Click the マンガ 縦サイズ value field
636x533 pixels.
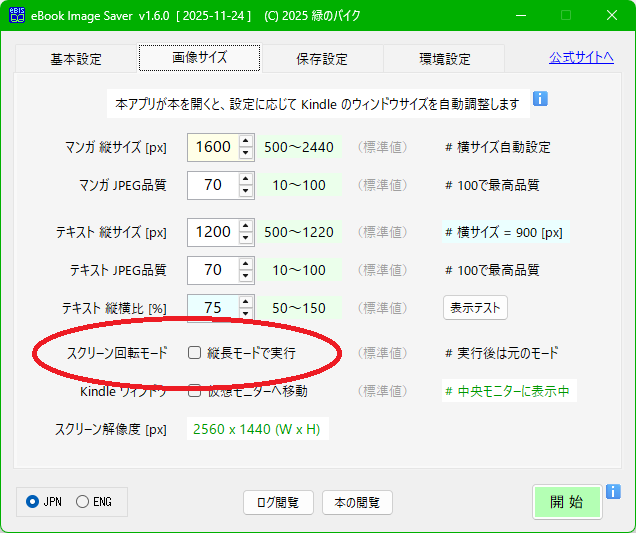212,147
